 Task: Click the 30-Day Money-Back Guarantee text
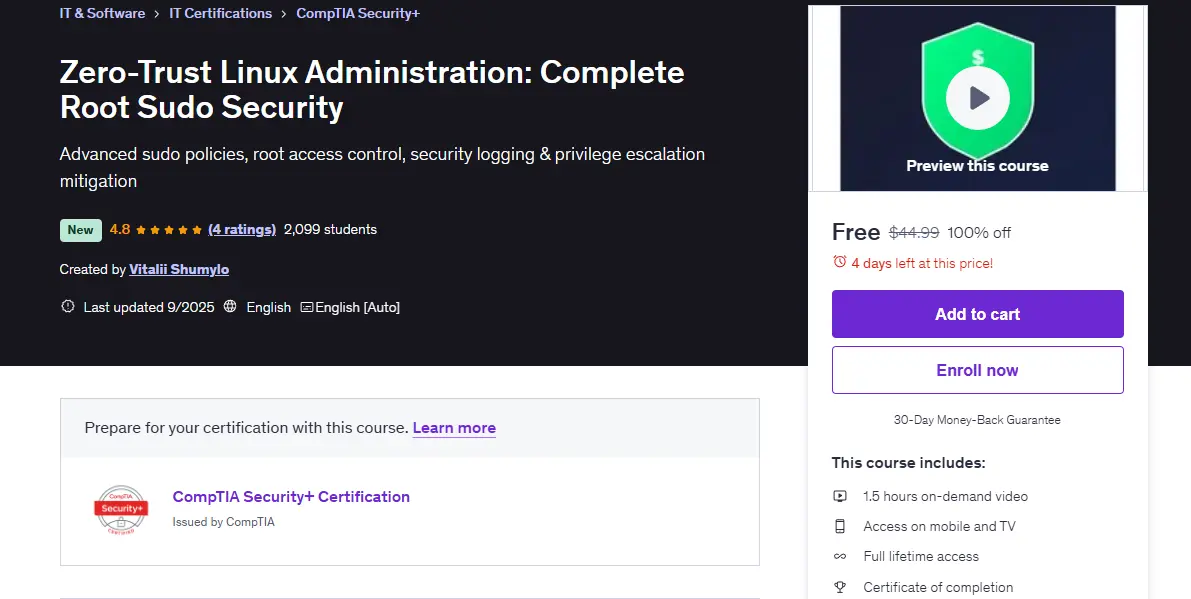tap(977, 420)
